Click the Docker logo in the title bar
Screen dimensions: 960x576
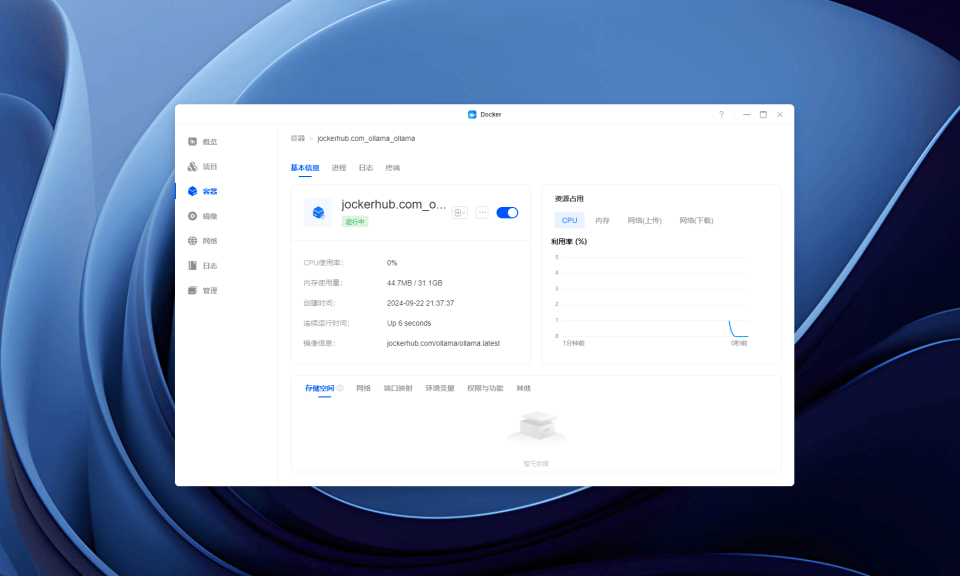[472, 114]
